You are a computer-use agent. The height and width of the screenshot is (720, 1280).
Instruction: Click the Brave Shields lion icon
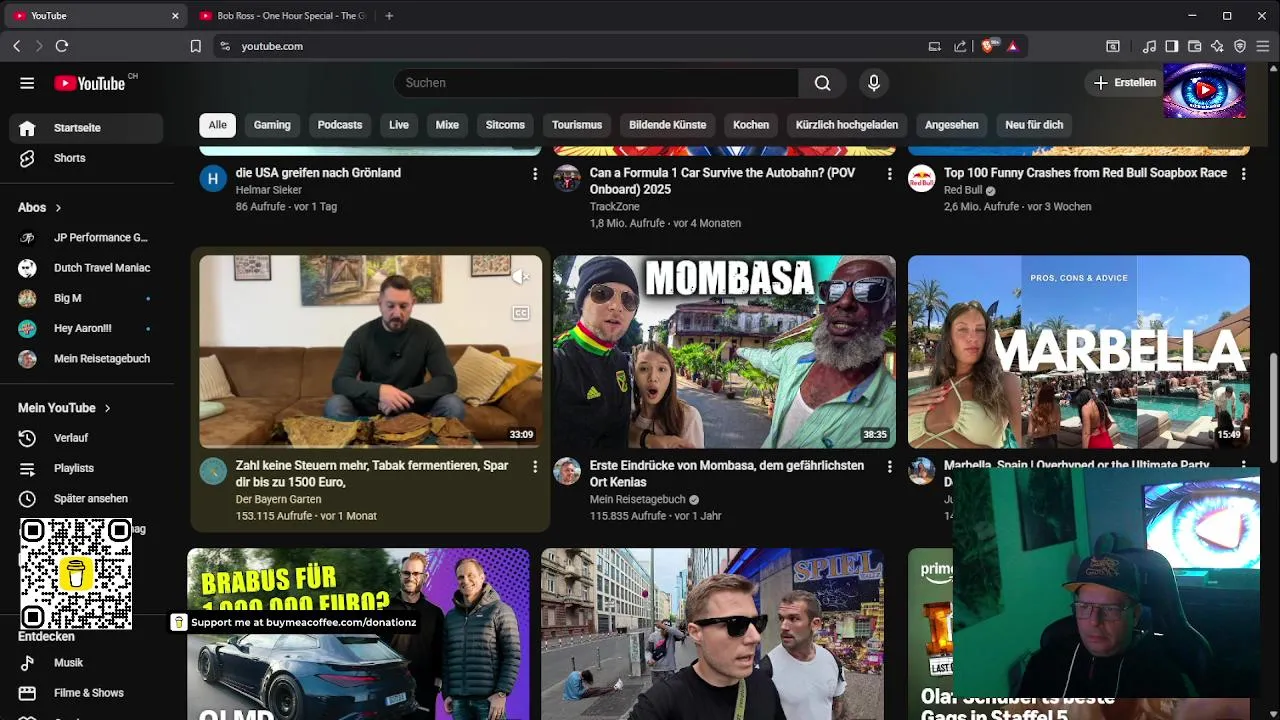(989, 46)
